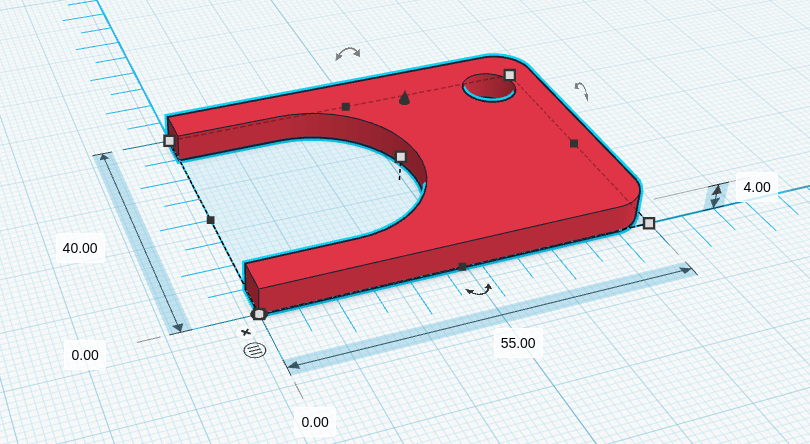Edit the 40.00 width dimension value
This screenshot has height=444, width=810.
tap(80, 248)
